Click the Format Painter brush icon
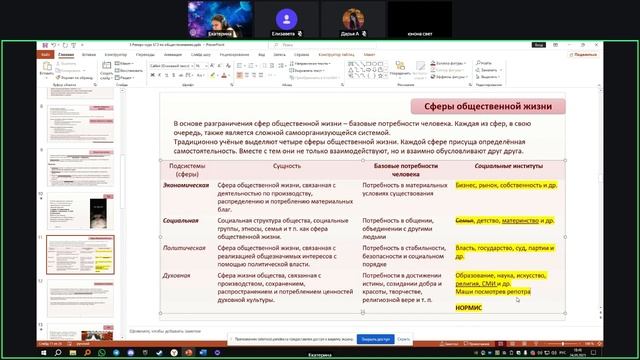Image resolution: width=640 pixels, height=360 pixels. (58, 77)
